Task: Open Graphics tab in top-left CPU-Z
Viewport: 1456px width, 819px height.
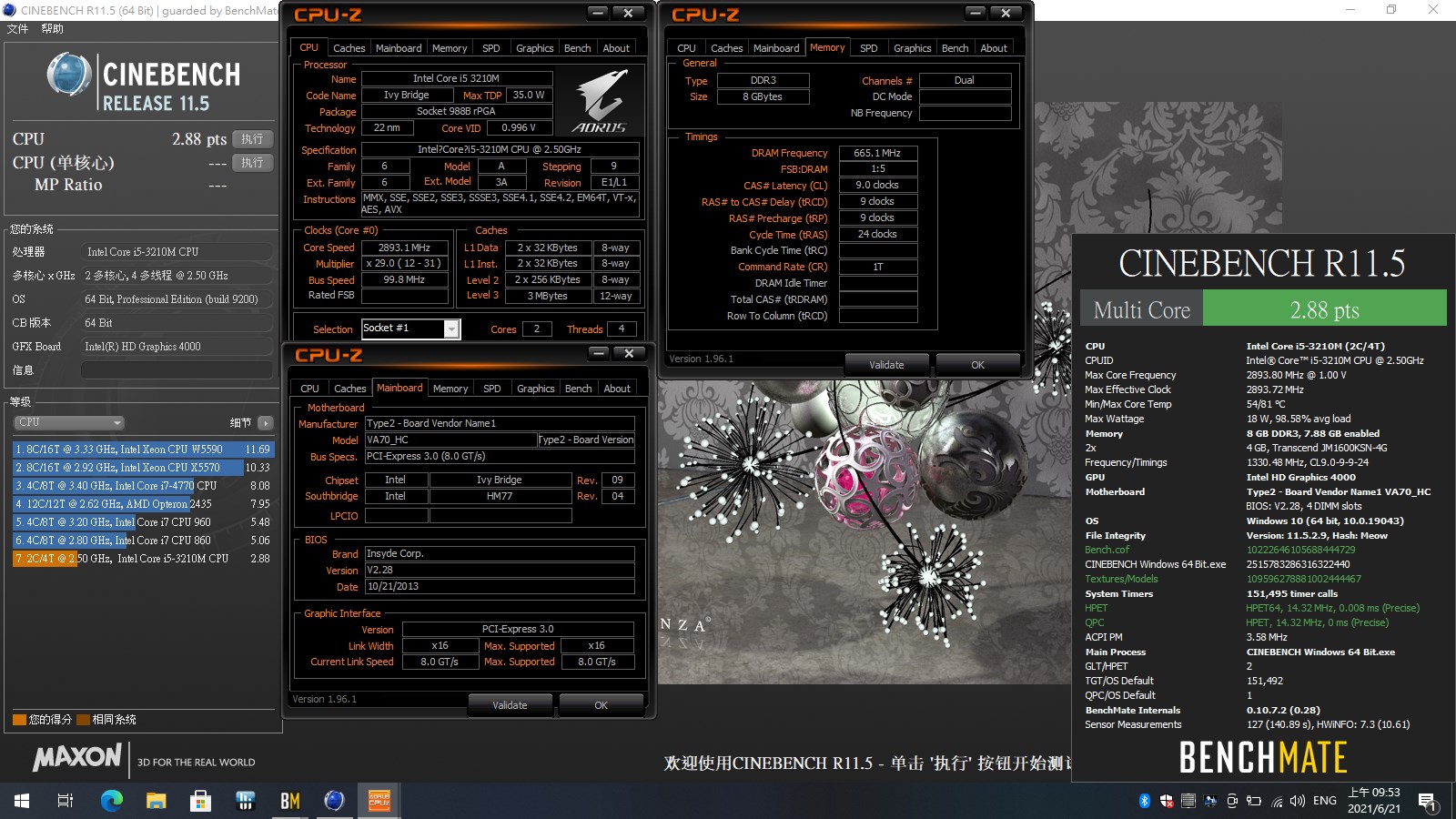Action: (534, 48)
